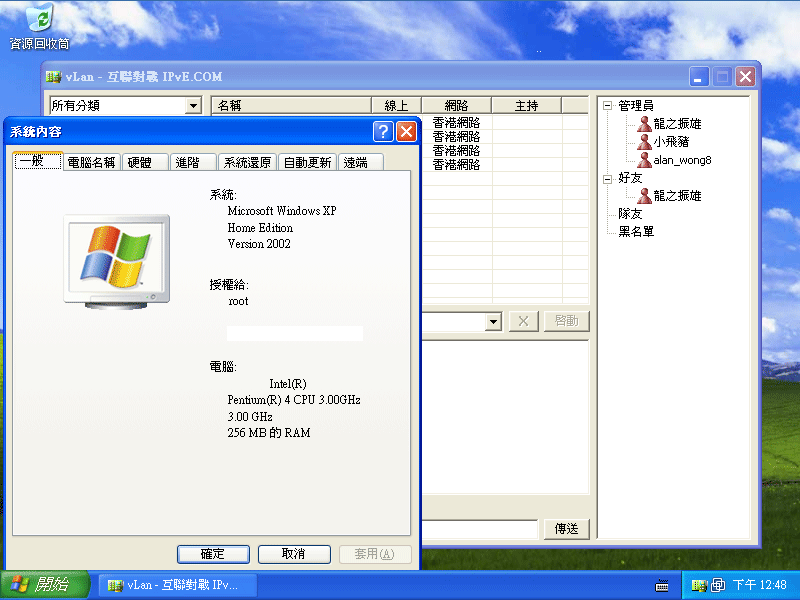Switch to the 遠端 tab
This screenshot has width=800, height=600.
(x=361, y=162)
